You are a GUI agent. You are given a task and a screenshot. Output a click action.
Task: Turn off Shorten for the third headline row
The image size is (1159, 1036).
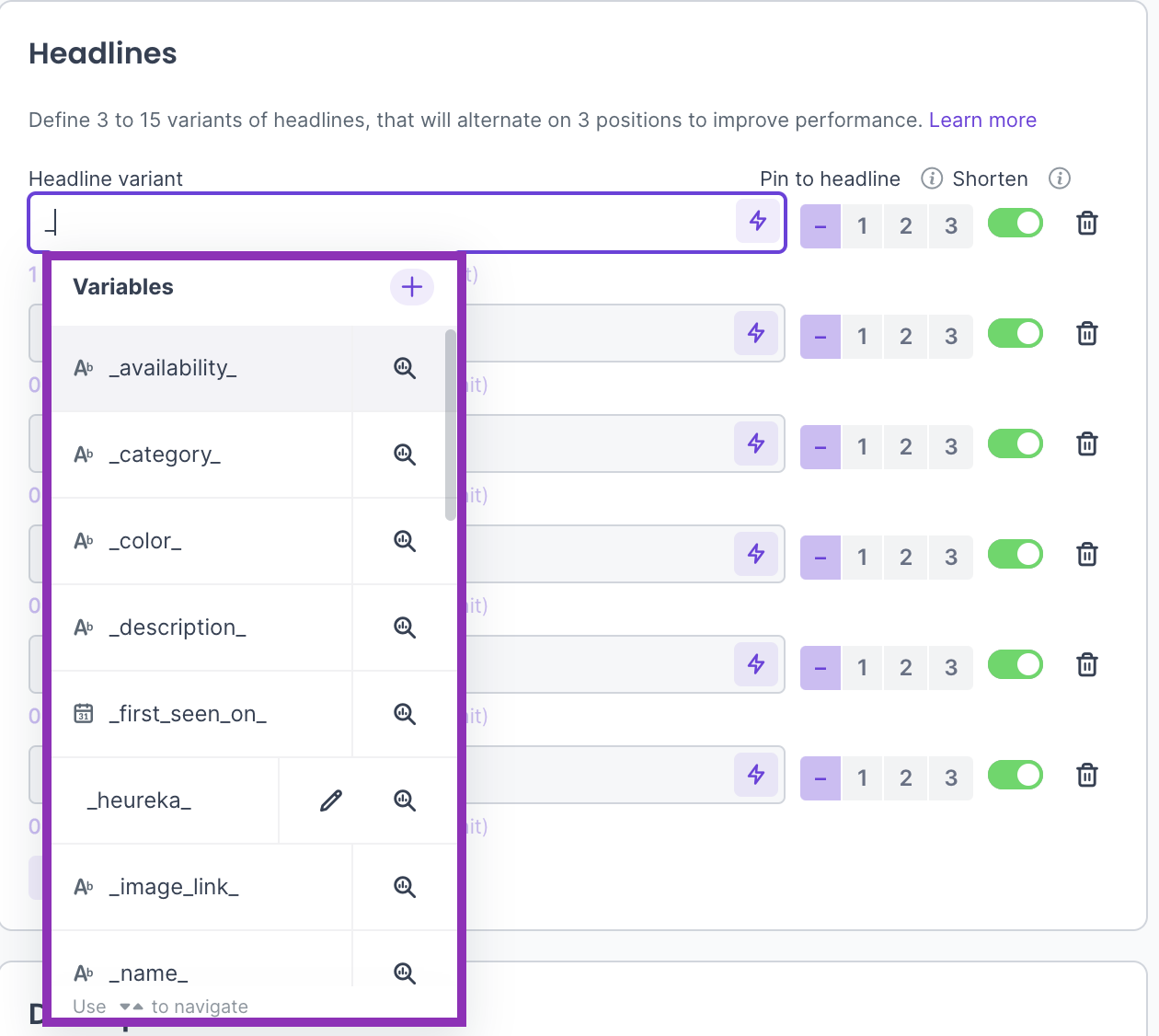(x=1015, y=444)
